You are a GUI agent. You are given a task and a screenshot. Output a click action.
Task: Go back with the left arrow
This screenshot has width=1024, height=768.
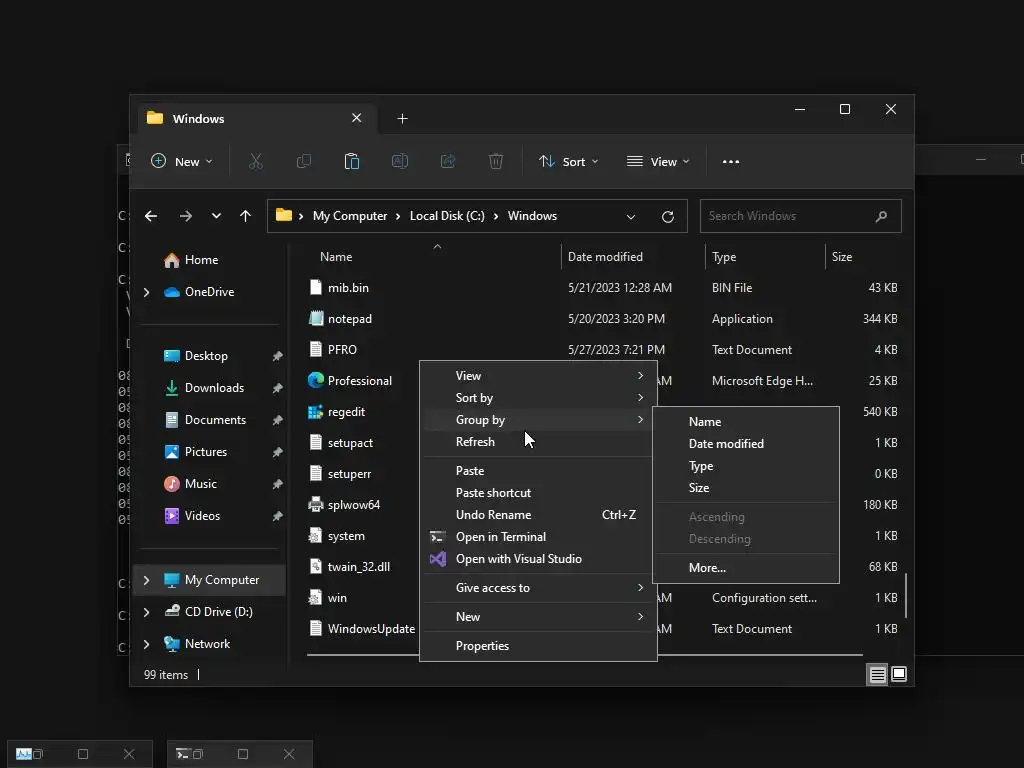coord(151,216)
